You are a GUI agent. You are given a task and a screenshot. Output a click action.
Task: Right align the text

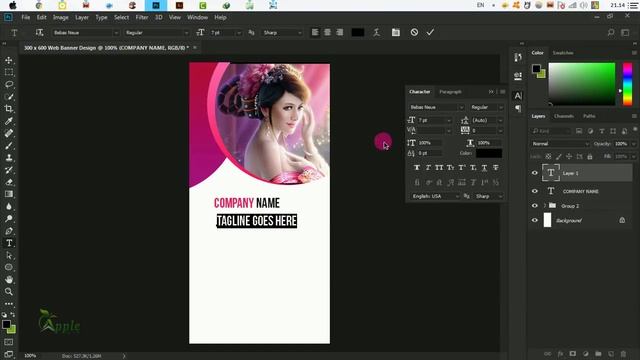point(340,32)
